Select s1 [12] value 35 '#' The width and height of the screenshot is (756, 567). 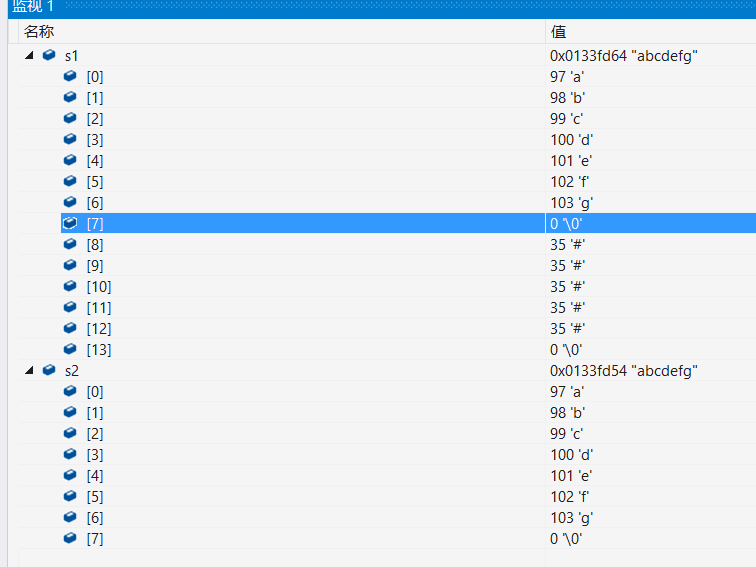click(x=567, y=329)
